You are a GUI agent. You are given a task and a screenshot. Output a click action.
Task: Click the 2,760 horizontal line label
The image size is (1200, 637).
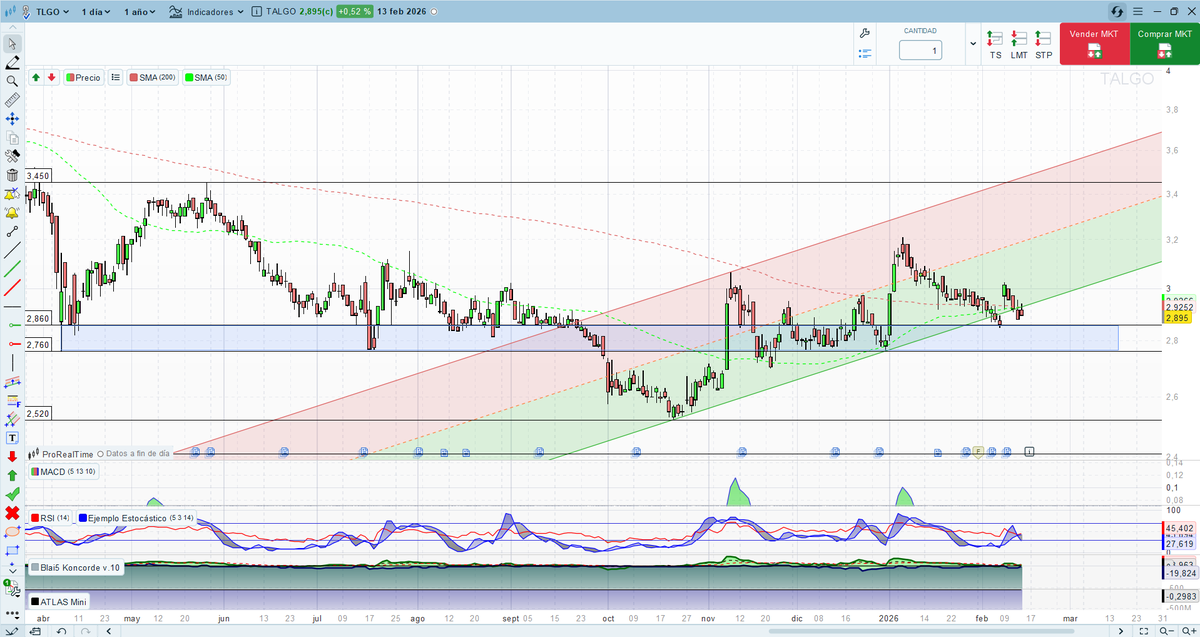38,345
